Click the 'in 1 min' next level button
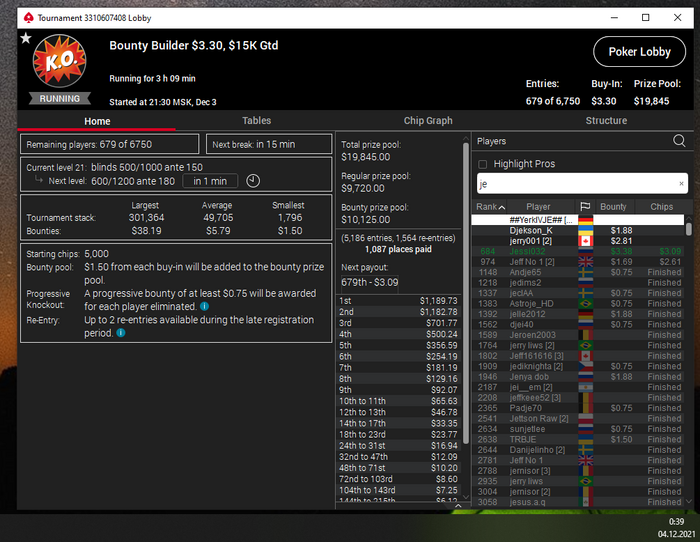700x542 pixels. 210,181
